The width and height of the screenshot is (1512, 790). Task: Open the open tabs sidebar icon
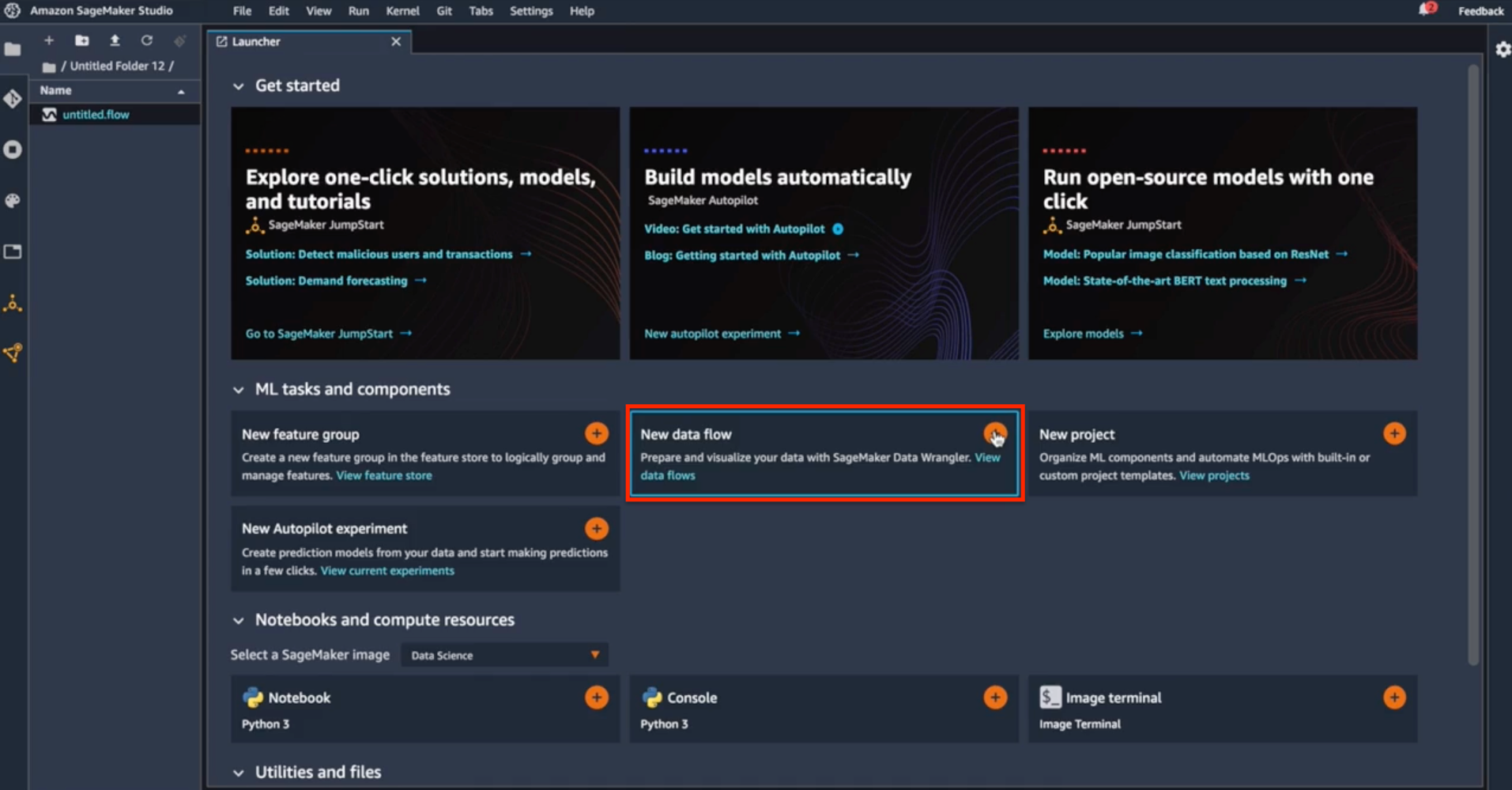(13, 251)
